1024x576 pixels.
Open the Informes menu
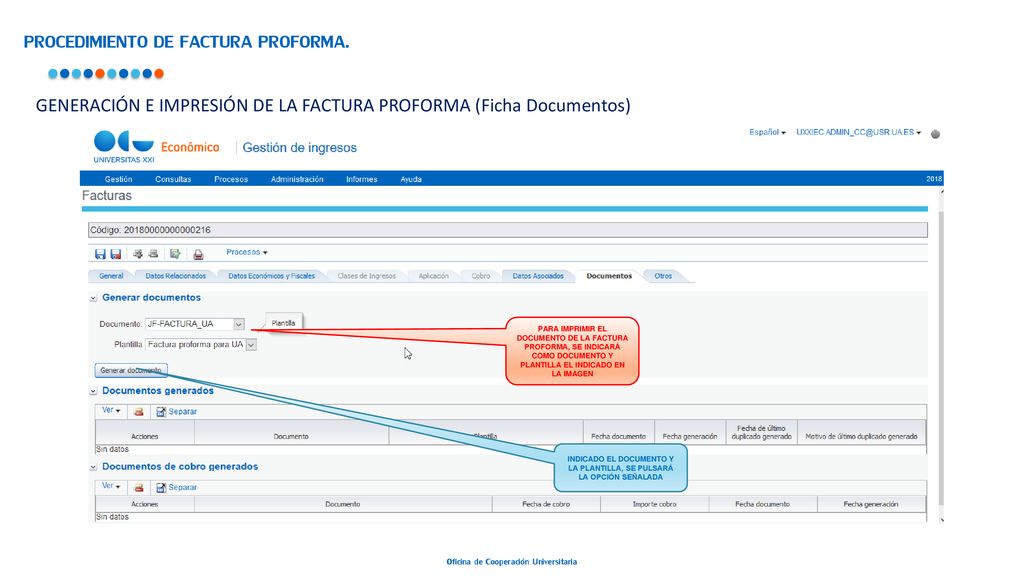(x=362, y=179)
